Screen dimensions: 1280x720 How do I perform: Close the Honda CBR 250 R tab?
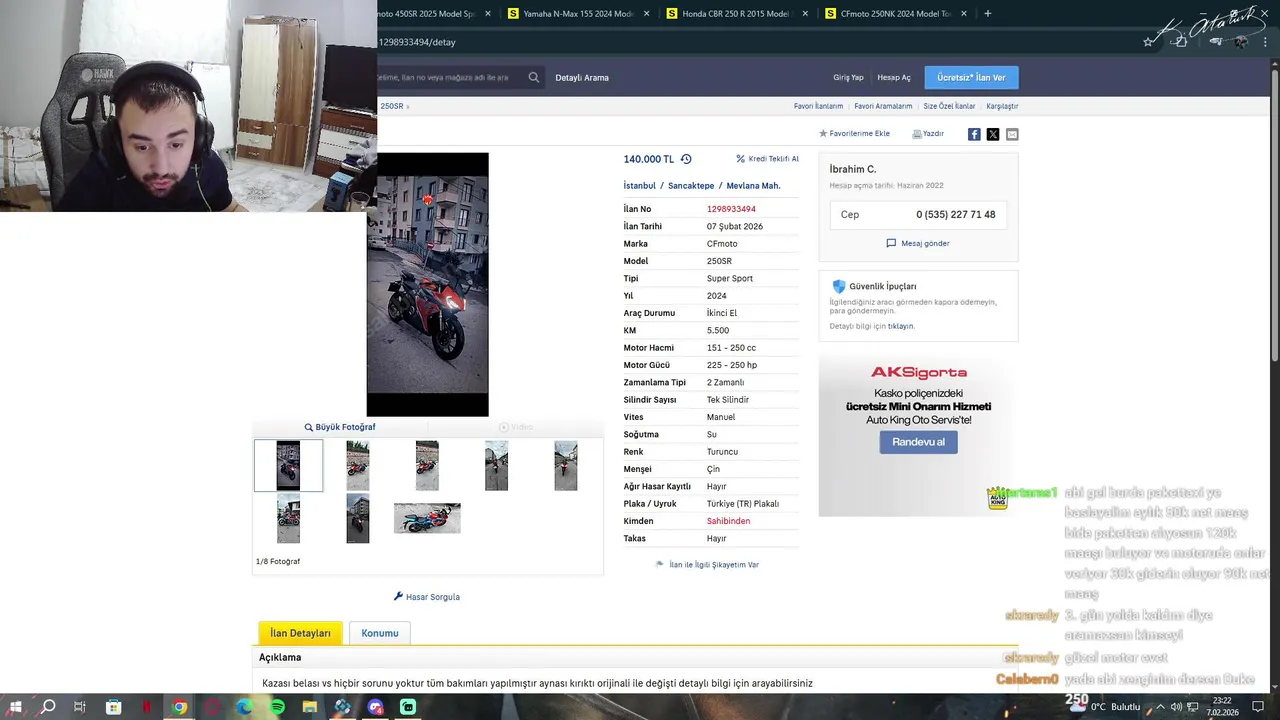pyautogui.click(x=805, y=13)
